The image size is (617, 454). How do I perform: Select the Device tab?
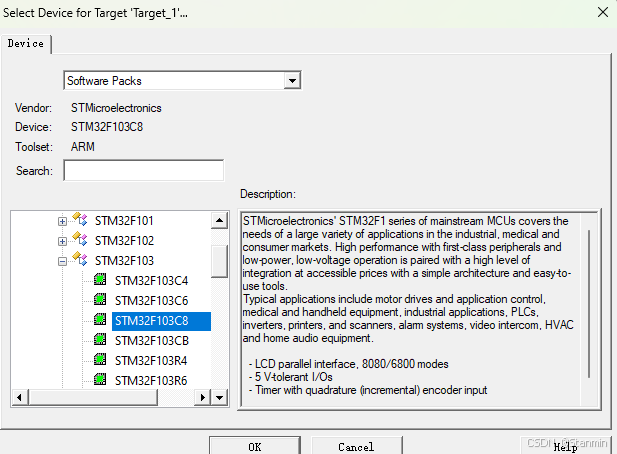[x=26, y=43]
